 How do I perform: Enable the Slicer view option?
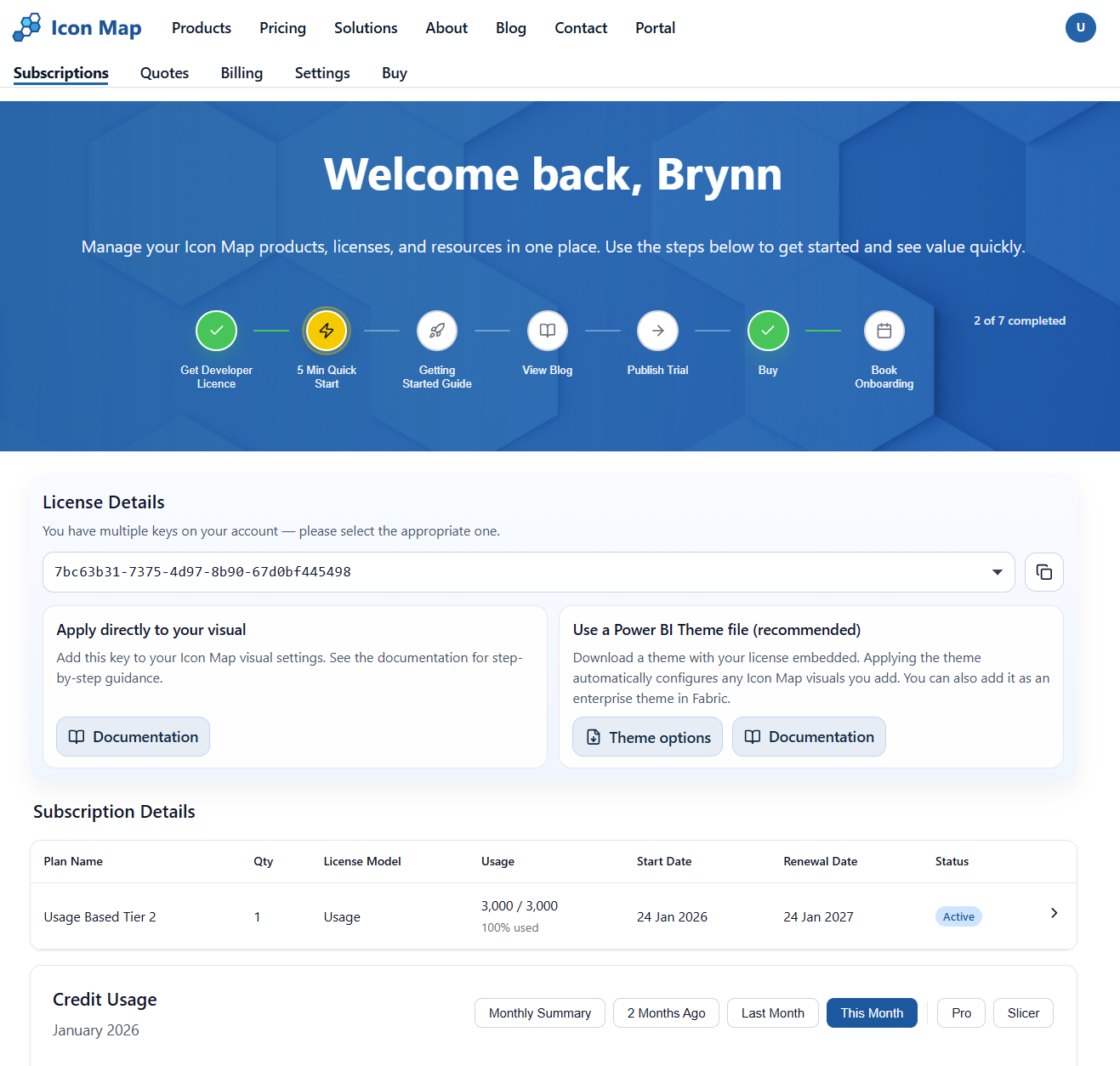[1023, 1012]
